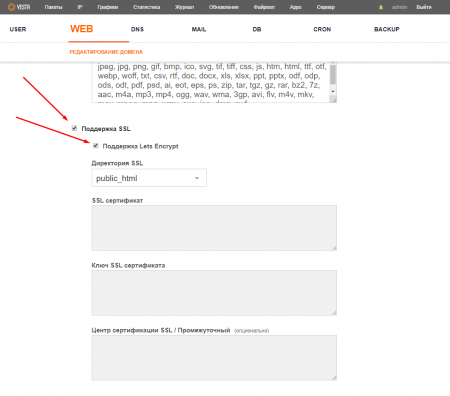Switch to the DNS tab
This screenshot has height=396, width=450.
point(137,29)
